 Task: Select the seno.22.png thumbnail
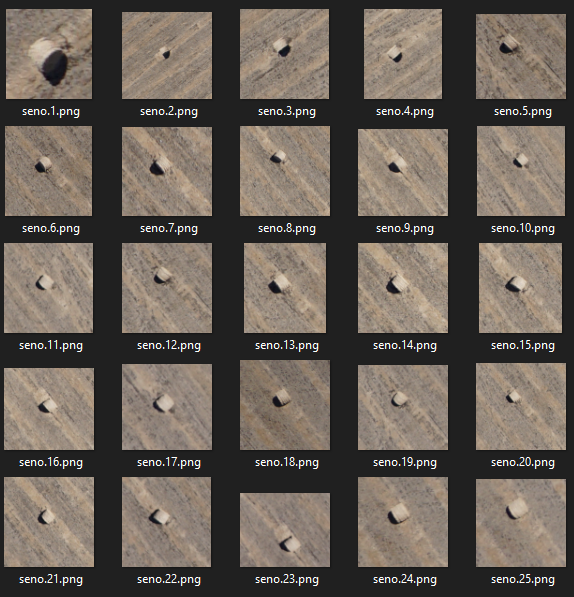(166, 522)
